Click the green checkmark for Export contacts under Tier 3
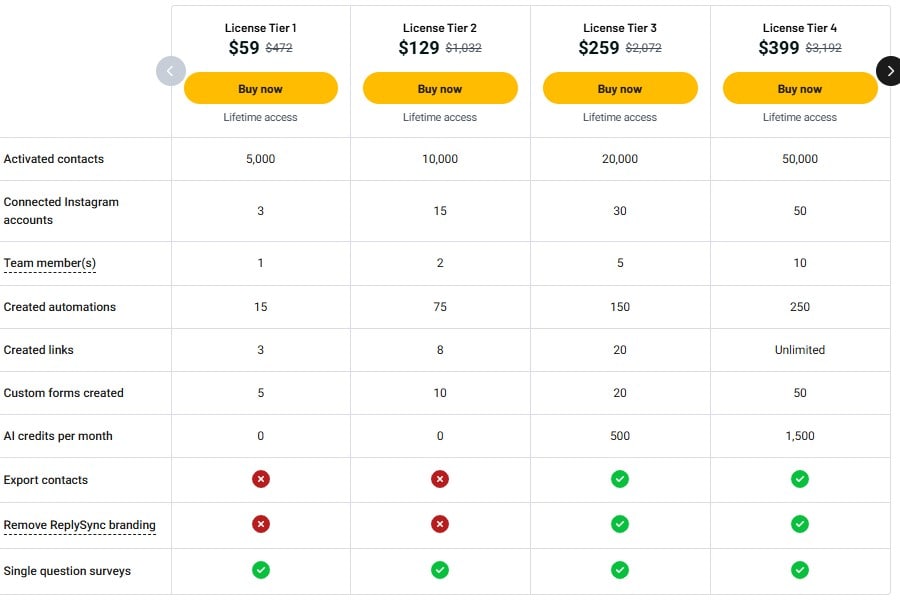Viewport: 900px width, 604px height. click(620, 479)
